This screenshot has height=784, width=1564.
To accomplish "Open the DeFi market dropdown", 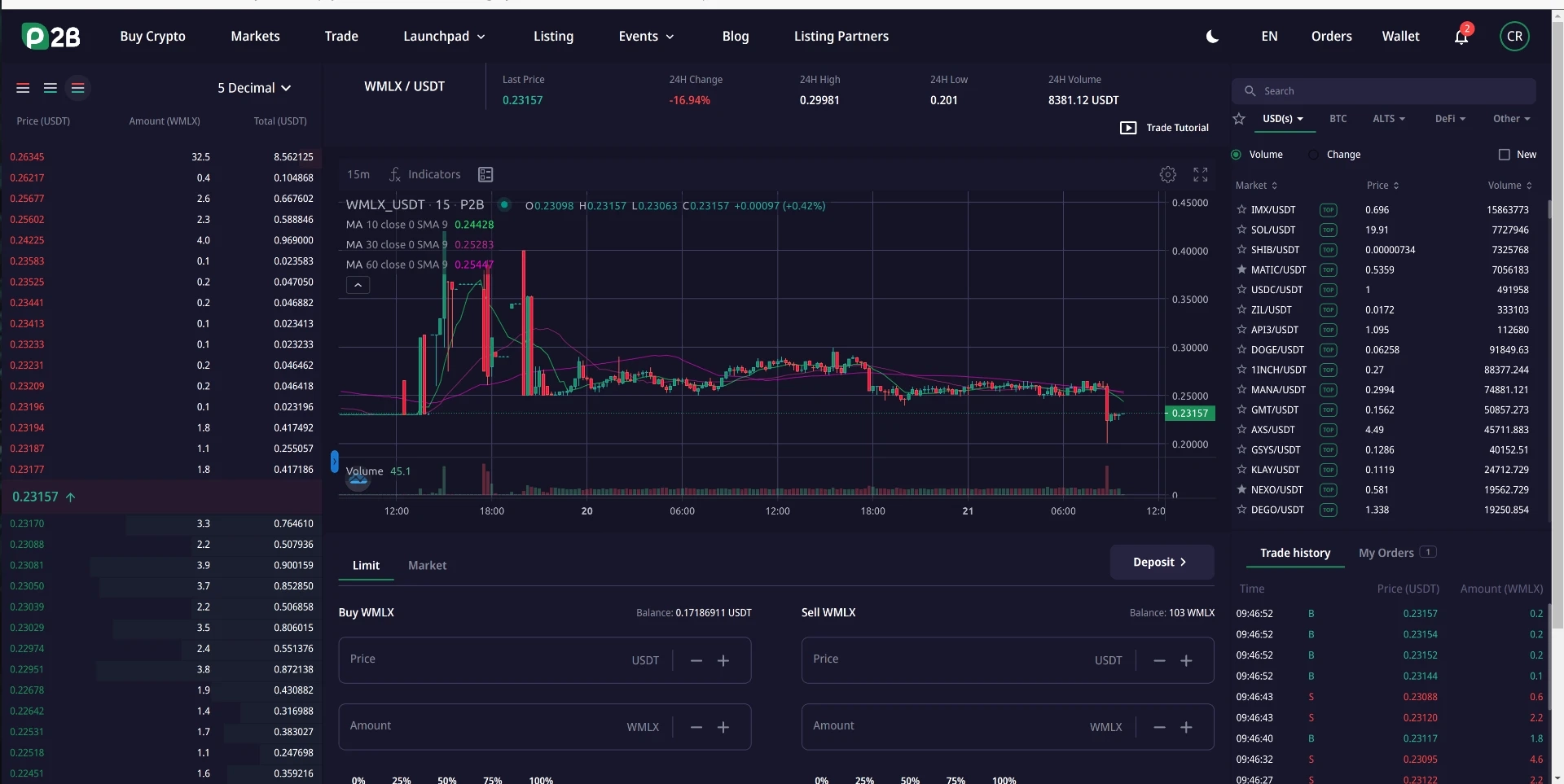I will [x=1450, y=119].
